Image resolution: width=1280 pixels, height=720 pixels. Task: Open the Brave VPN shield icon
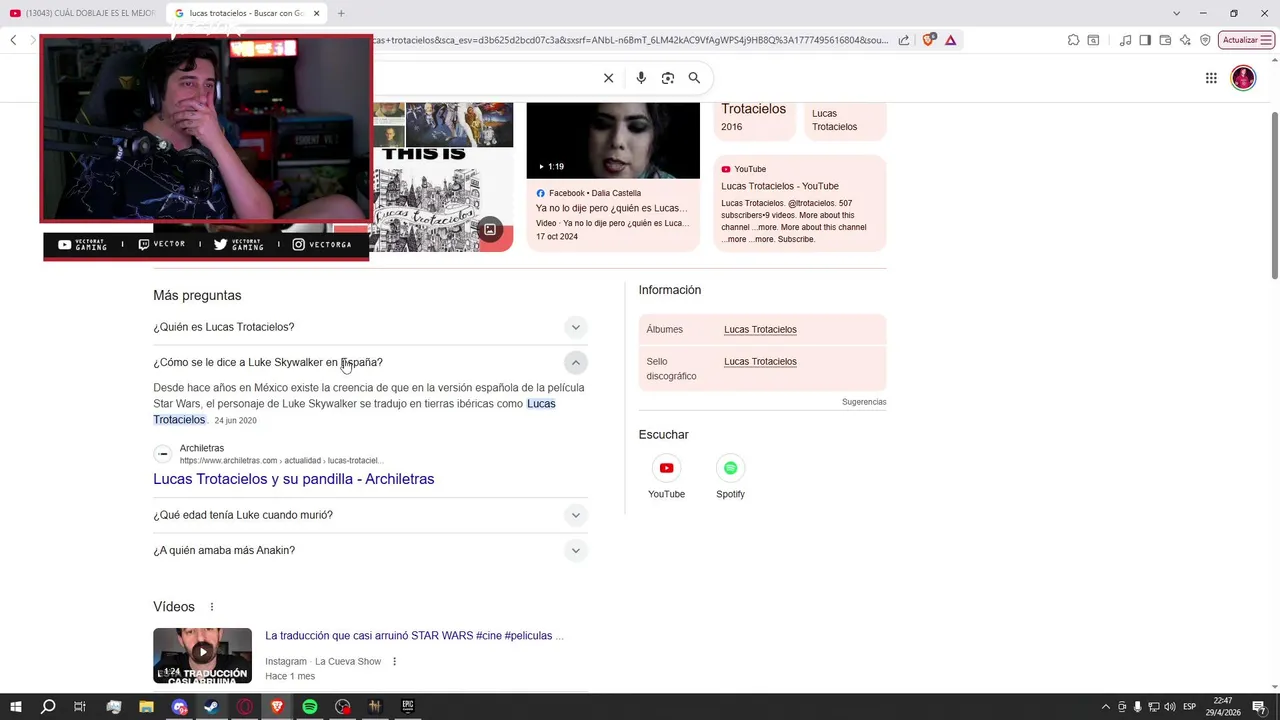click(x=1205, y=40)
